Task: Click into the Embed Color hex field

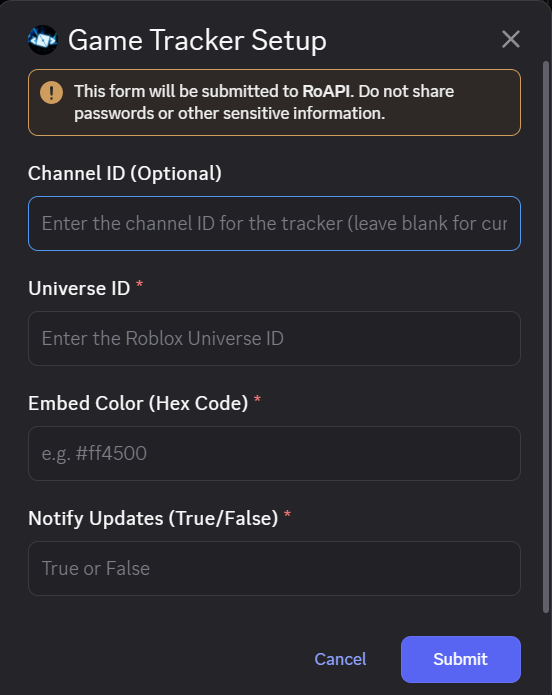Action: 274,453
